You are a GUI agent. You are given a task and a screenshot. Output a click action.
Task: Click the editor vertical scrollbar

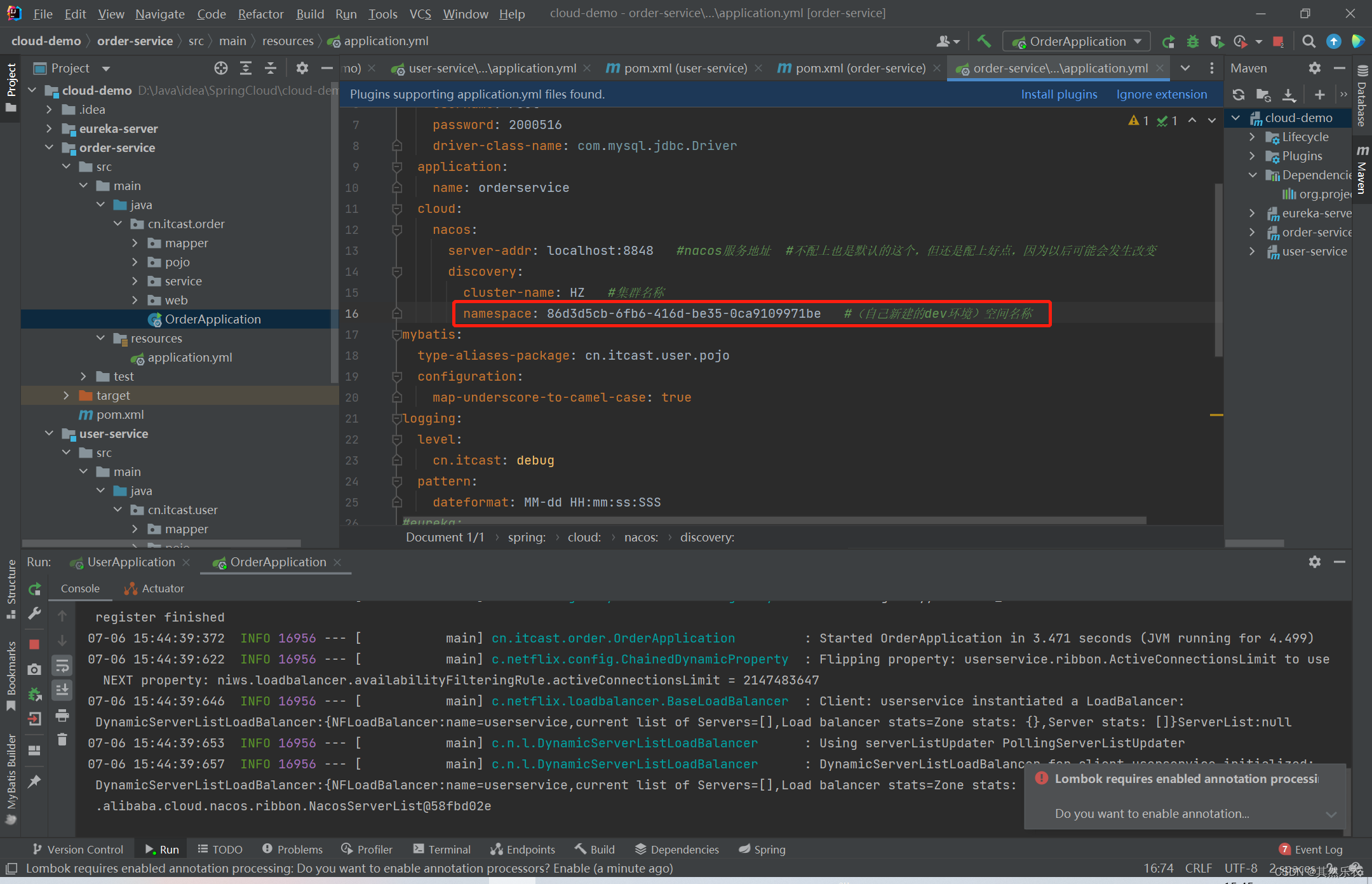pos(1218,270)
